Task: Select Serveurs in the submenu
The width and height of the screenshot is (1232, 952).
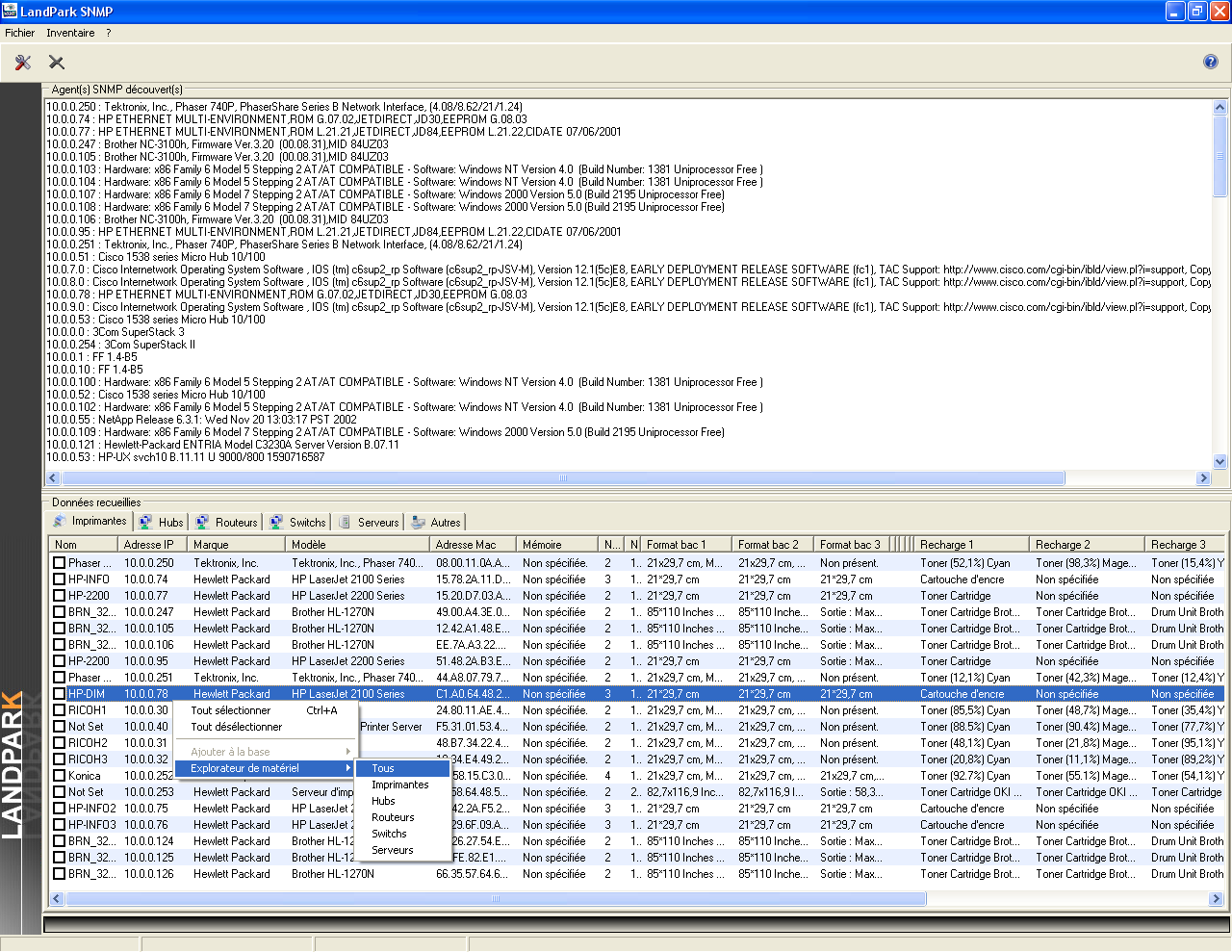Action: [x=402, y=850]
